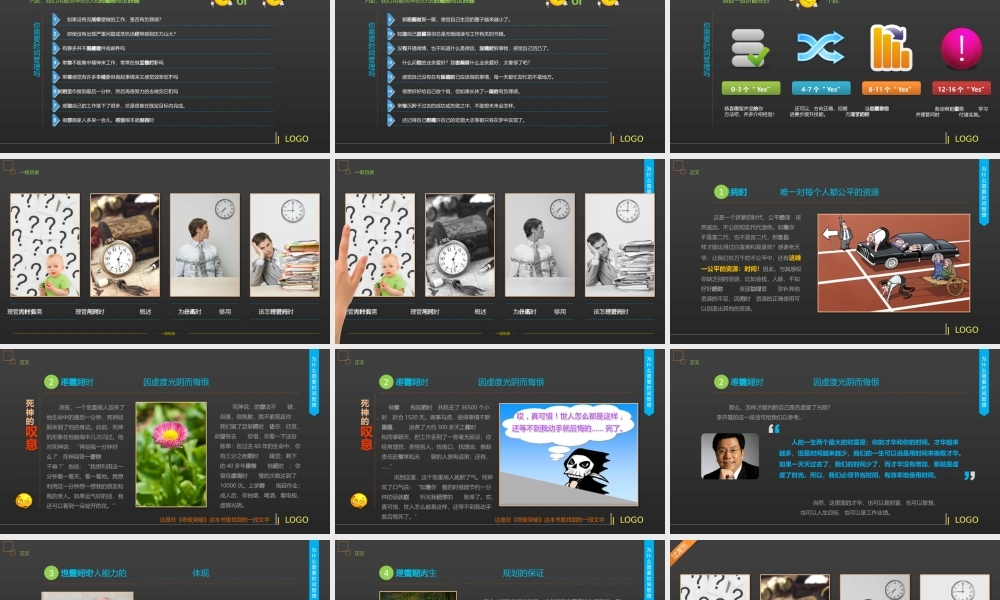This screenshot has width=1000, height=600.
Task: Click the car and racetrack cartoon image
Action: tap(893, 263)
